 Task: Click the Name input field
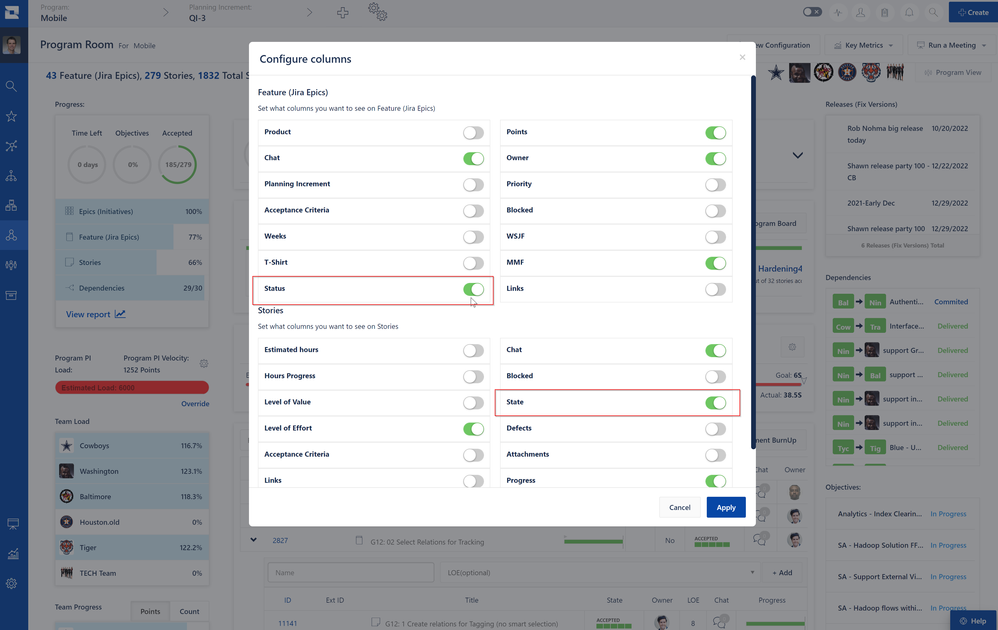[351, 573]
